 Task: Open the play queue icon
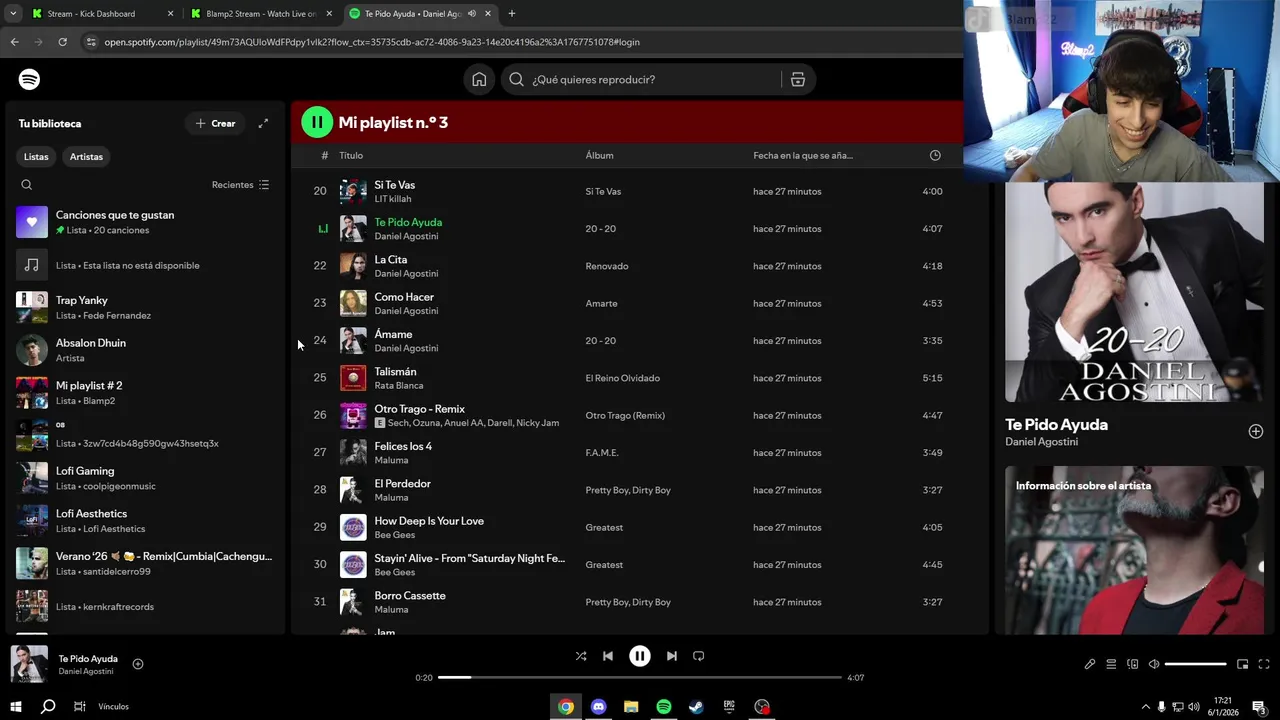(1111, 664)
